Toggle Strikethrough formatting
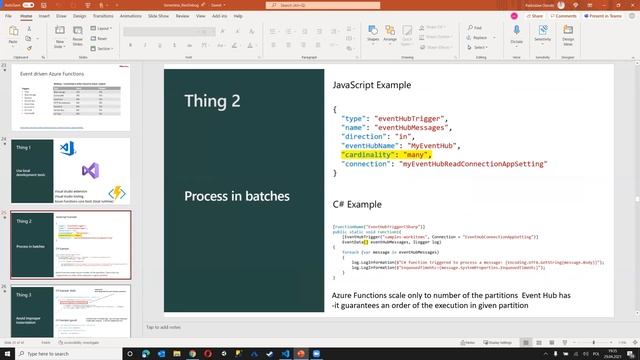 click(x=189, y=45)
